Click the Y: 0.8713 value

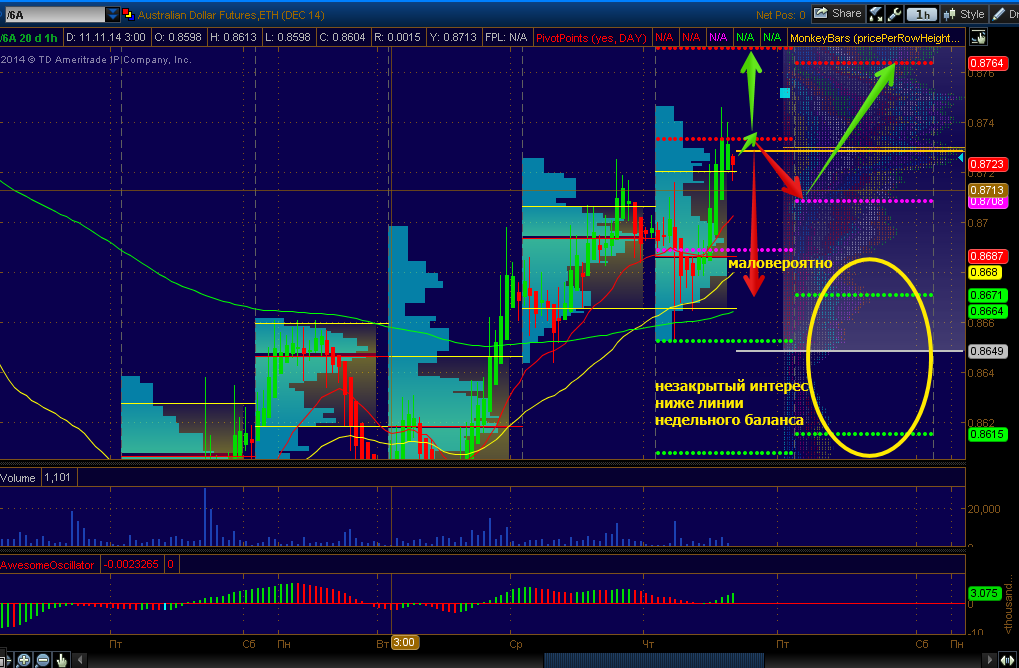tap(454, 38)
